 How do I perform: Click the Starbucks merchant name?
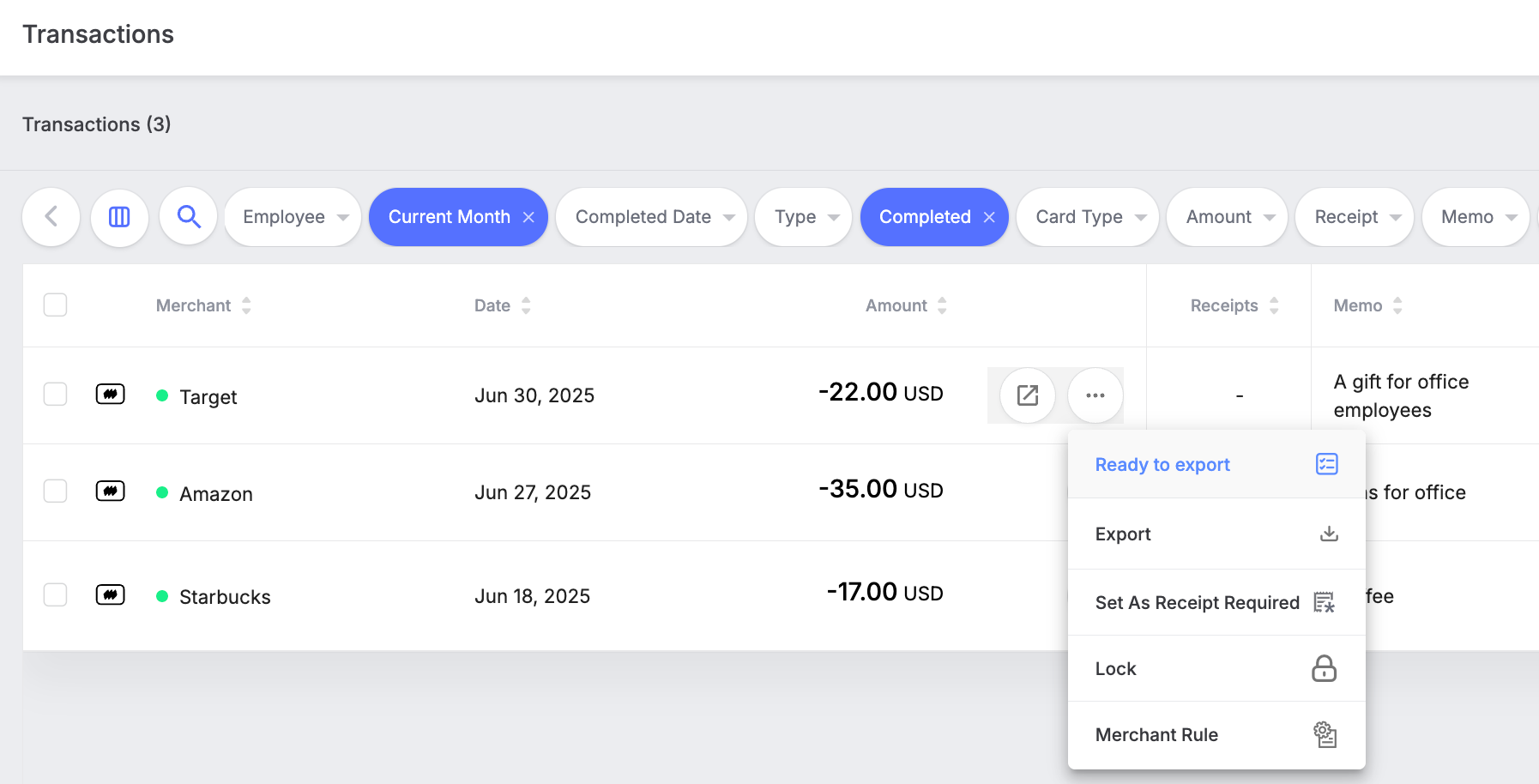225,596
